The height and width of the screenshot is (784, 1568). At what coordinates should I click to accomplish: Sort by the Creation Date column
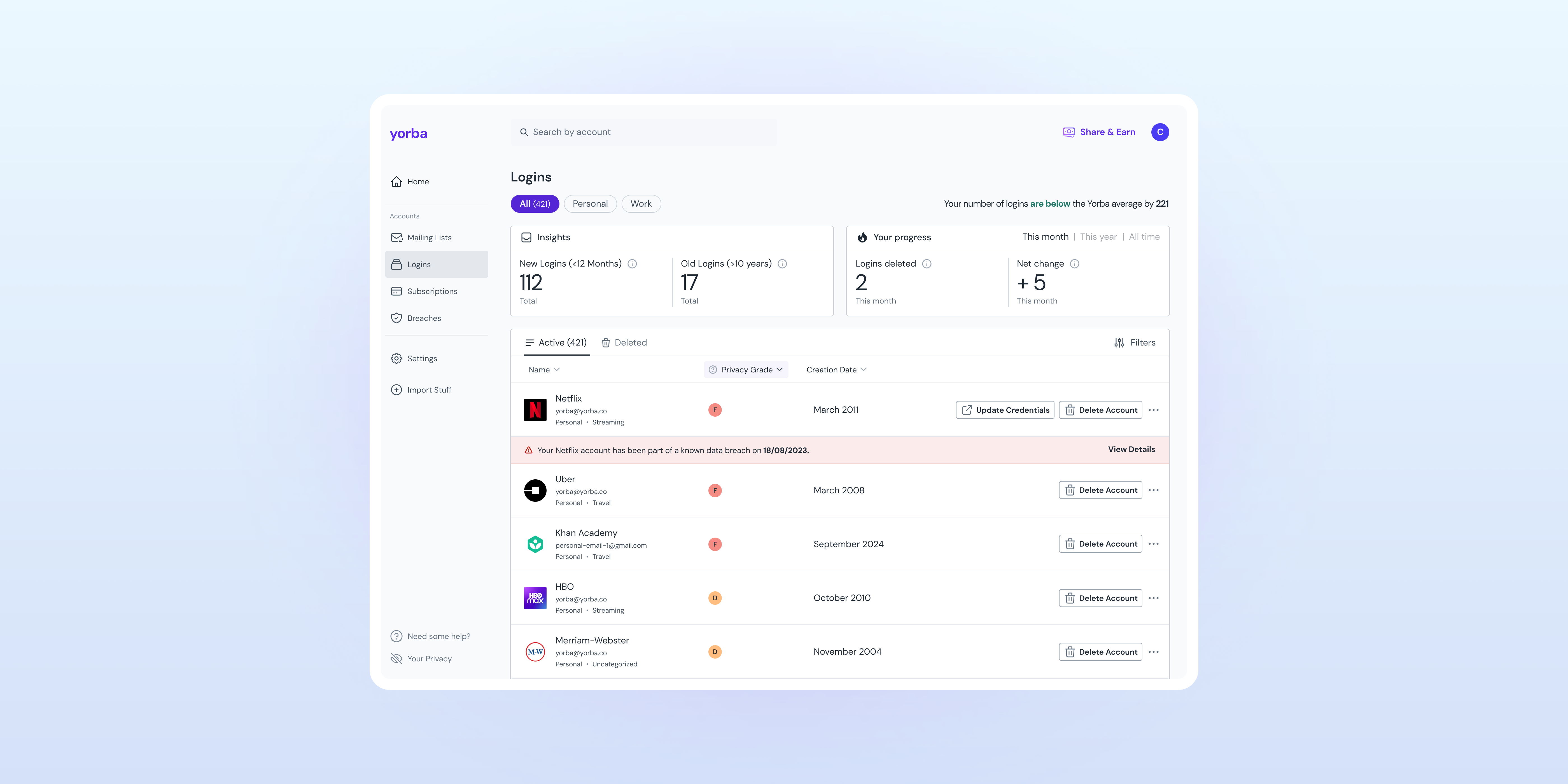836,370
